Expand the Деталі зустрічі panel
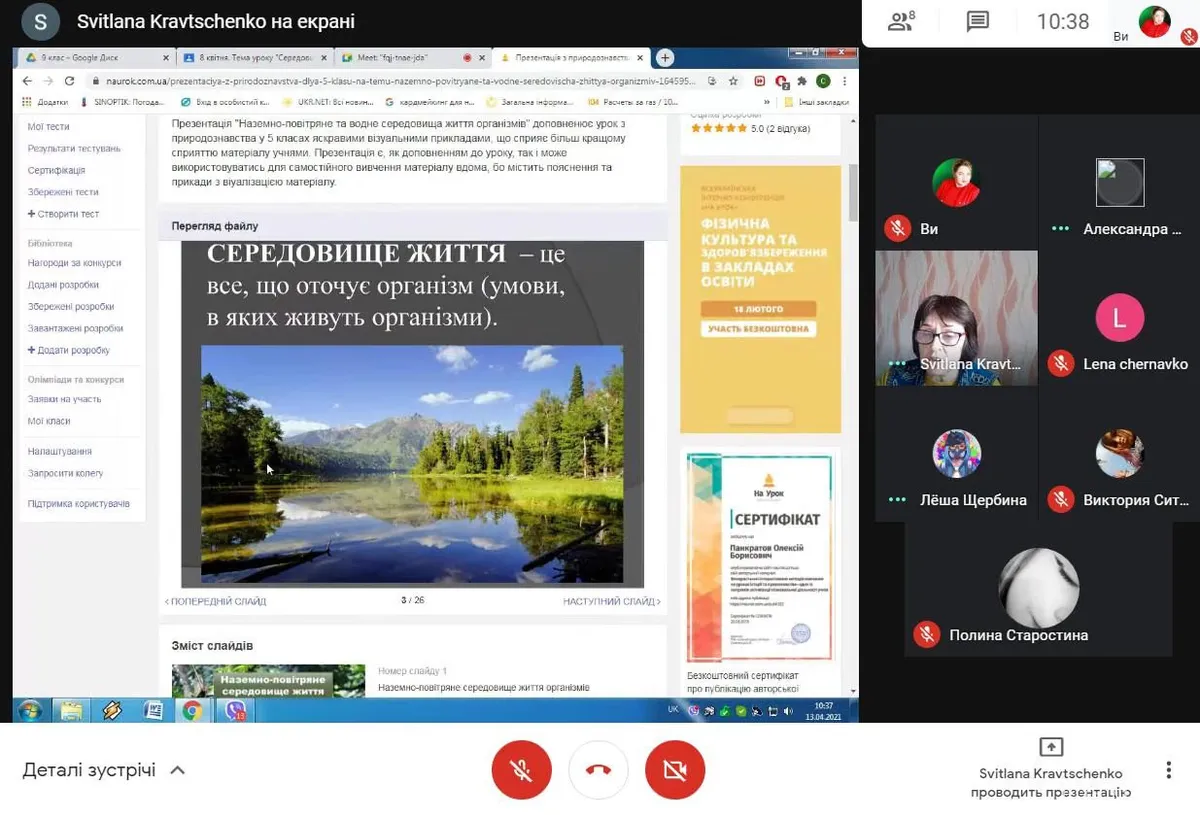 point(104,770)
